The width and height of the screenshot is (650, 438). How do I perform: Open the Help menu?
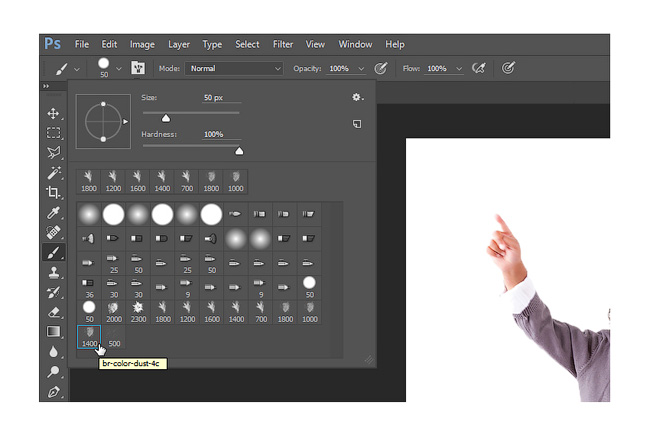[395, 44]
